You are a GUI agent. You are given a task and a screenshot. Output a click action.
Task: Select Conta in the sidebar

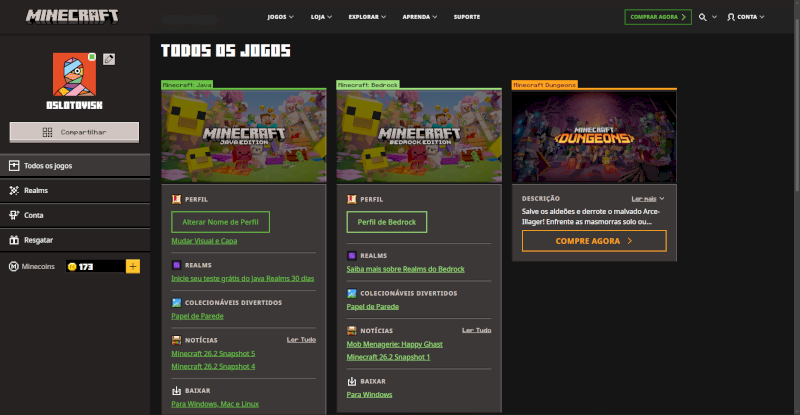pyautogui.click(x=75, y=215)
